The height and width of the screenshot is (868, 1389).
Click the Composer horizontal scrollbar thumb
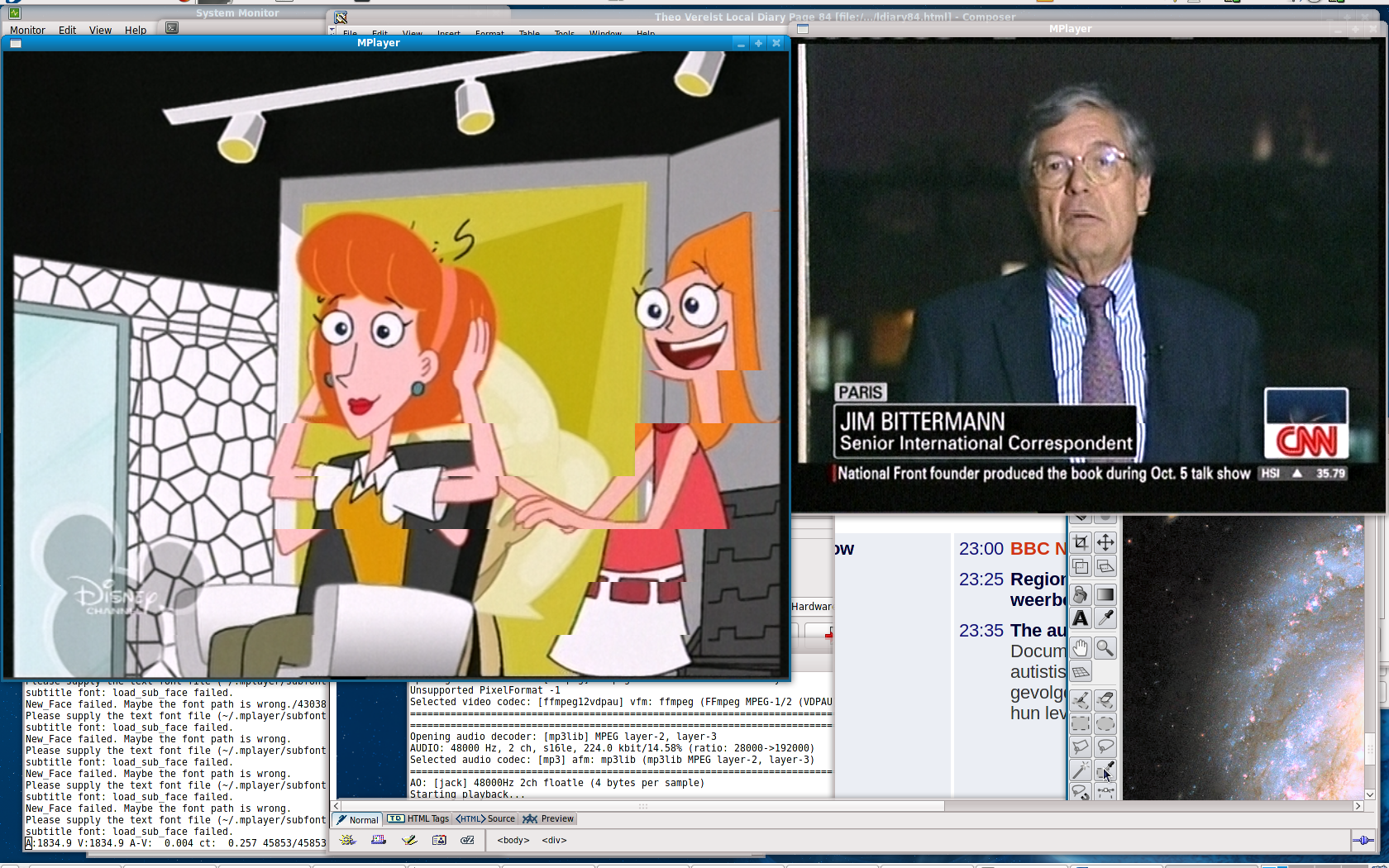(642, 805)
